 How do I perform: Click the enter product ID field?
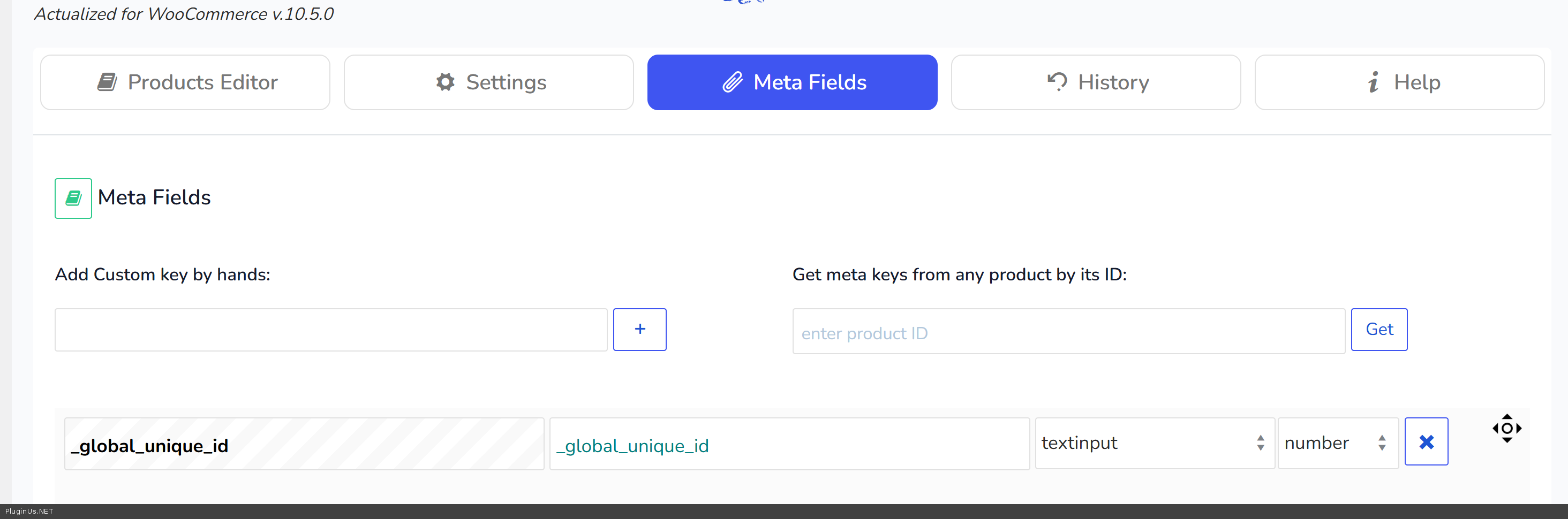click(x=1068, y=332)
